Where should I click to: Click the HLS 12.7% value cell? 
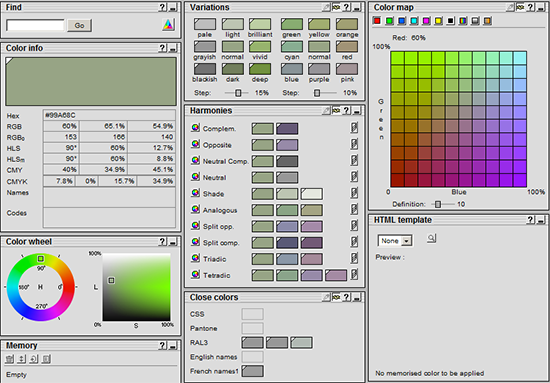pyautogui.click(x=152, y=148)
